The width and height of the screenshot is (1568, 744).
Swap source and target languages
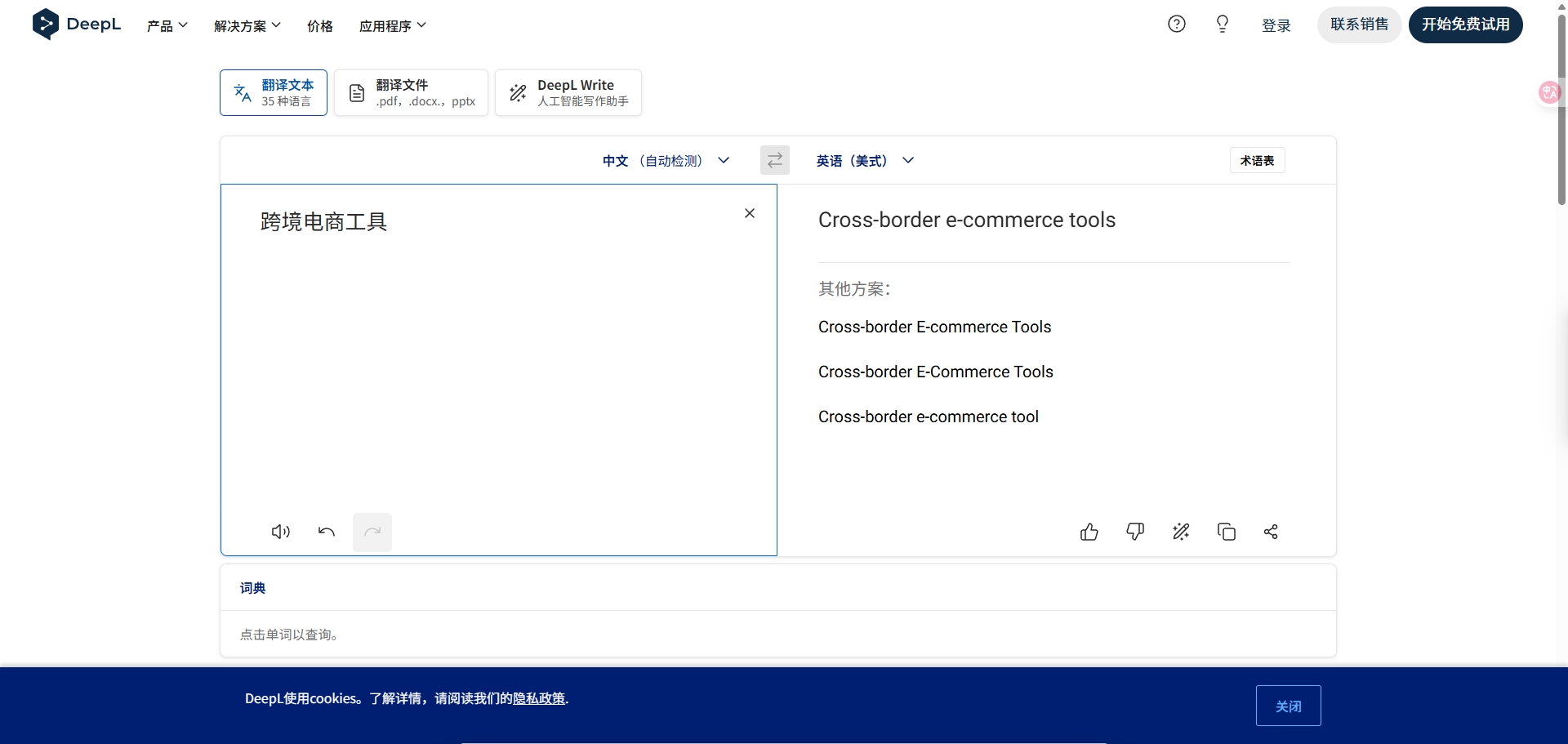[775, 160]
